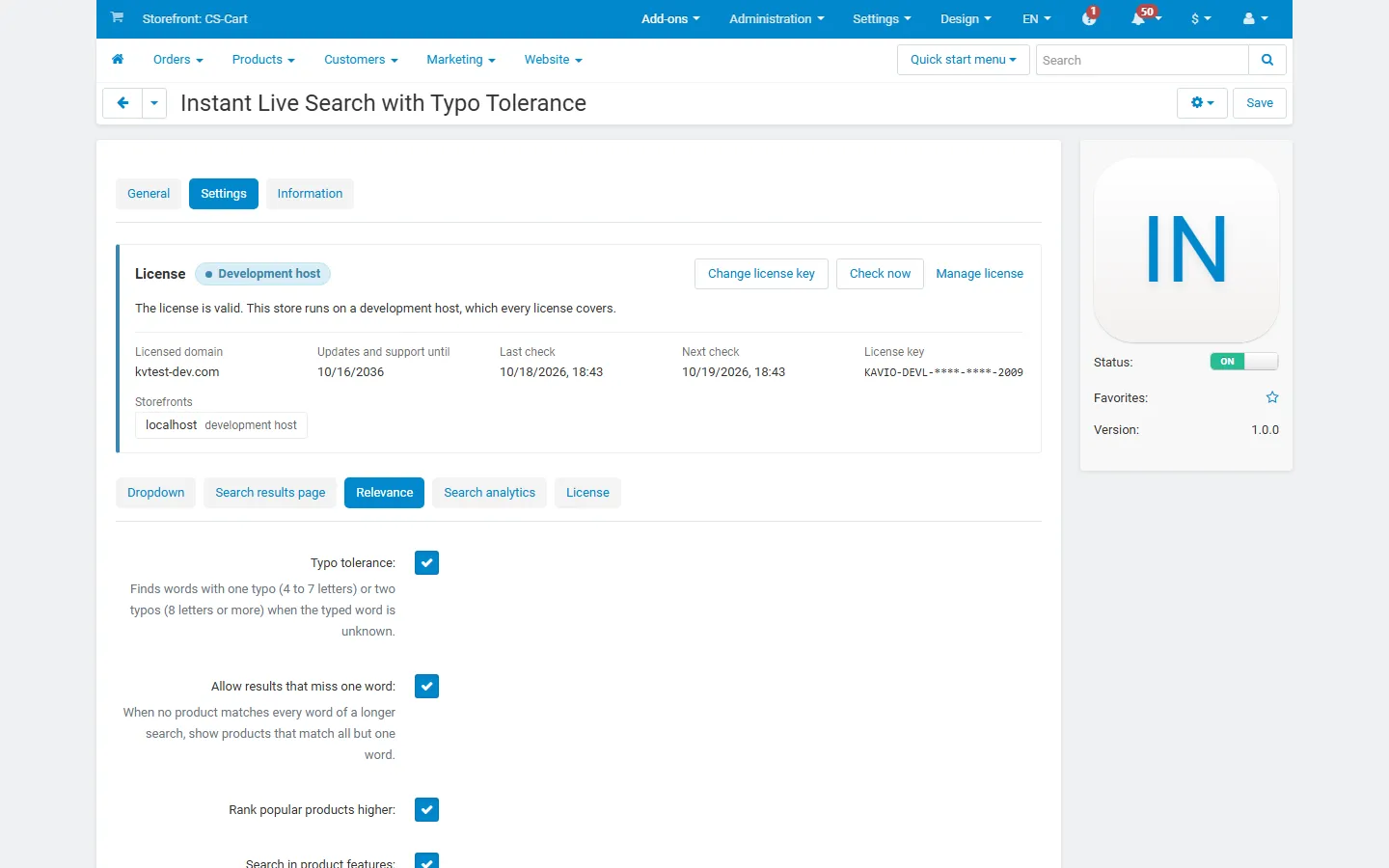
Task: Click the search magnifier button
Action: coord(1267,60)
